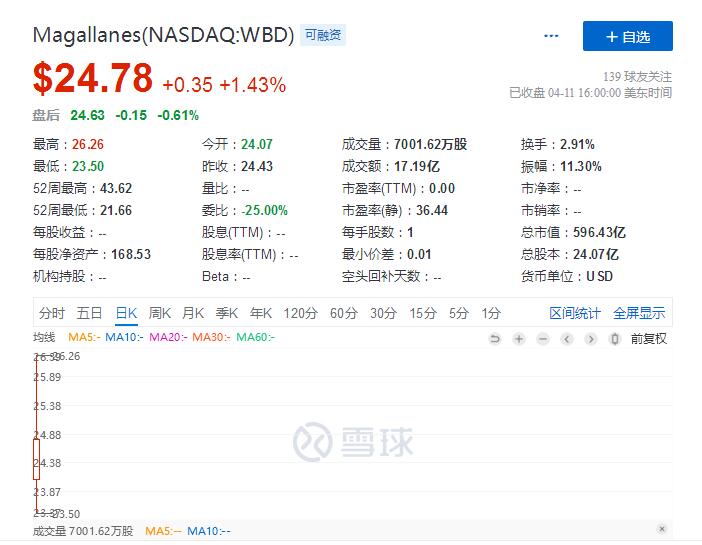Select the 月K chart tab
This screenshot has width=702, height=545.
click(193, 313)
